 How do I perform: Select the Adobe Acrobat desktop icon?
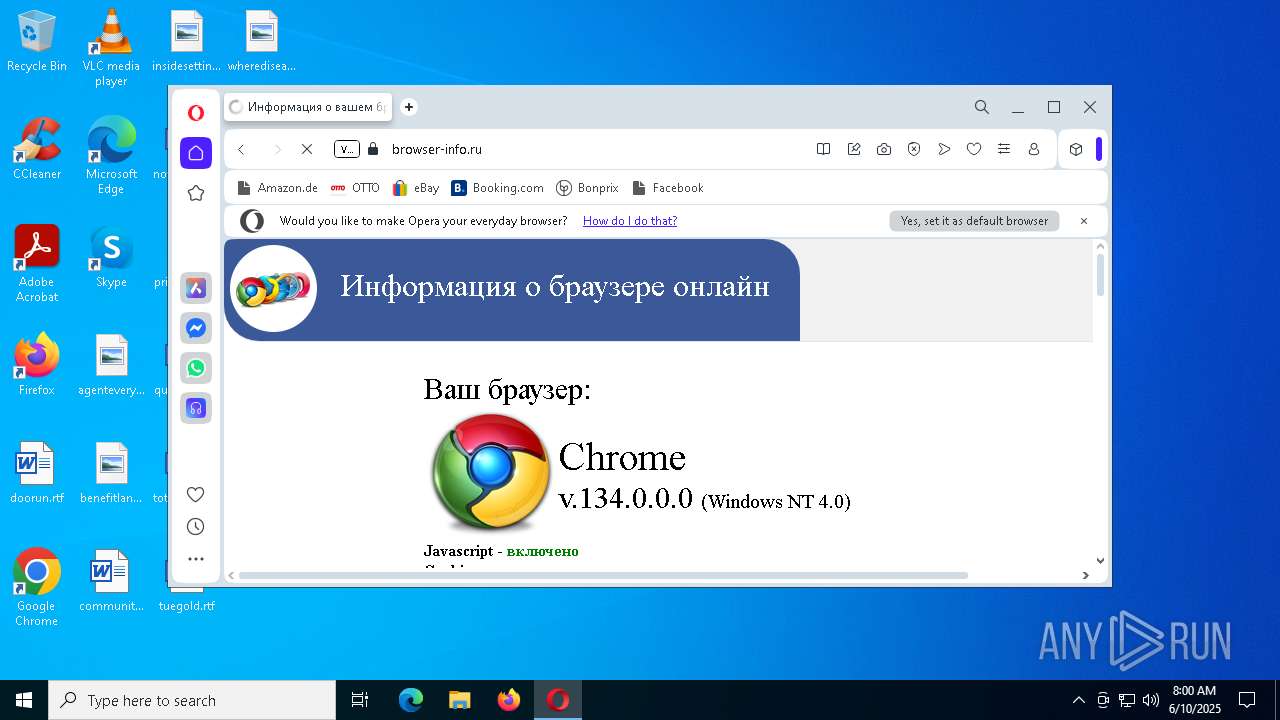tap(37, 264)
